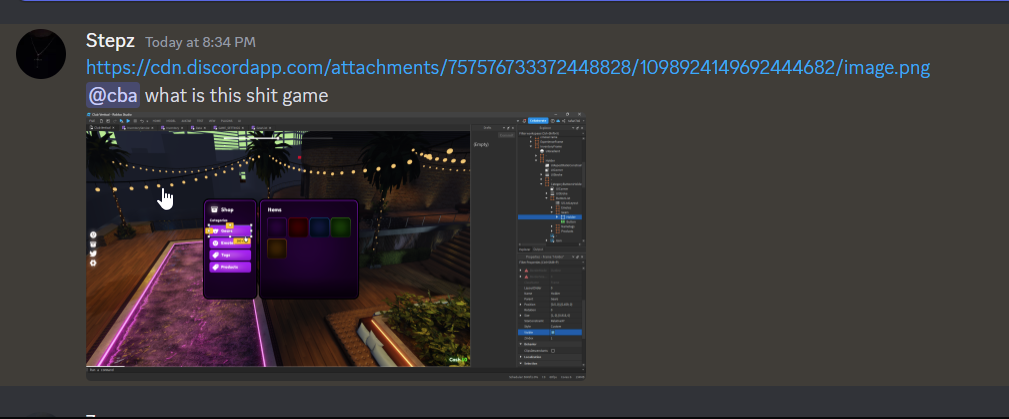Toggle the ClipsDescendants checkbox
Viewport: 1009px width, 419px height.
point(553,351)
